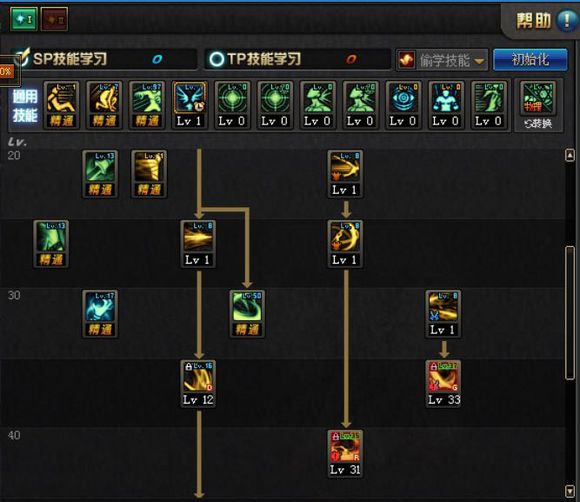The image size is (580, 502).
Task: Click the Lv 31 locked skill icon
Action: point(345,454)
